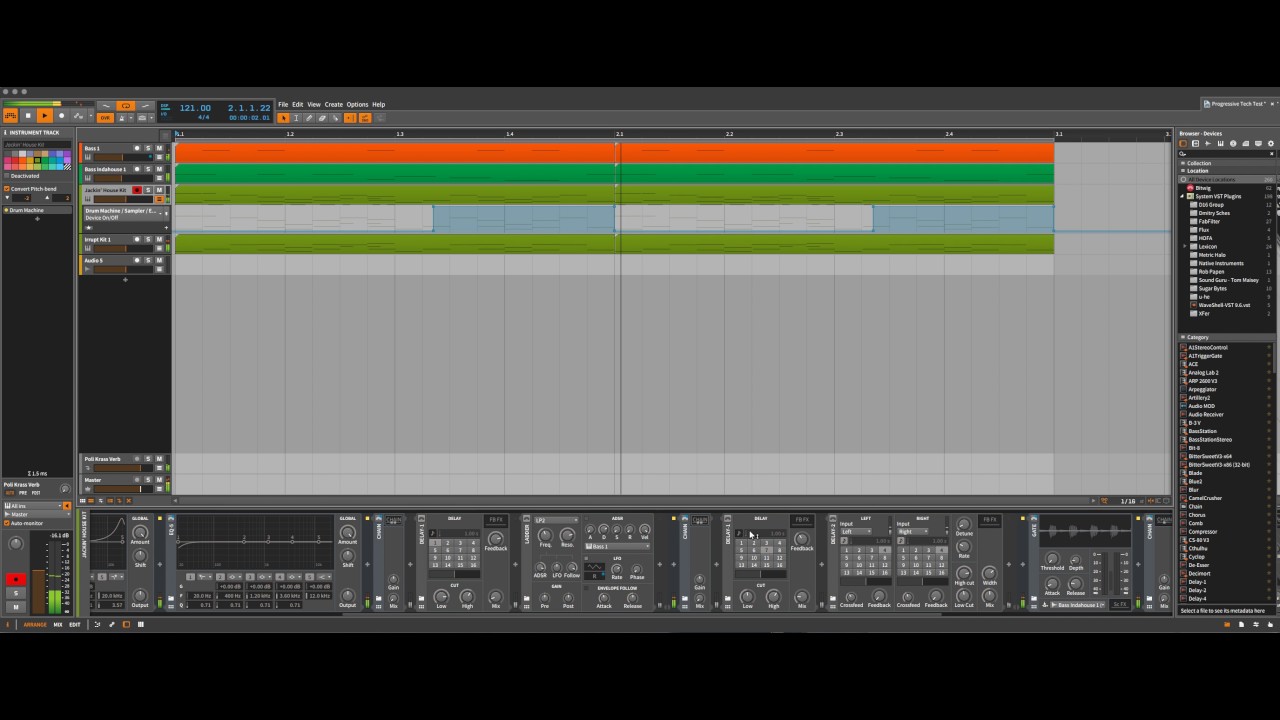Open the Create menu

(x=333, y=104)
